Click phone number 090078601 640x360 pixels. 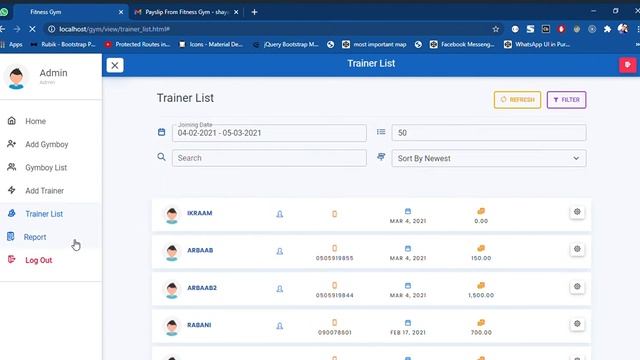pos(335,333)
